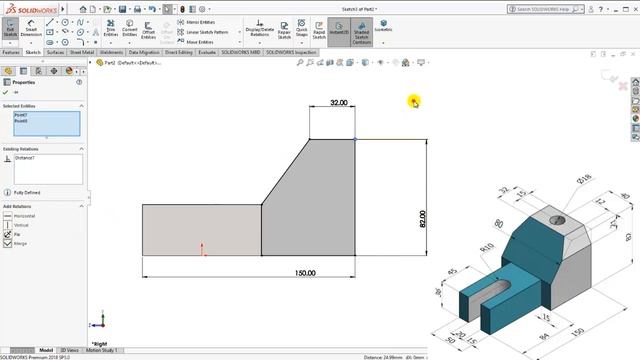Screen dimensions: 640x360
Task: Click the Exit Sketch button
Action: [10, 28]
